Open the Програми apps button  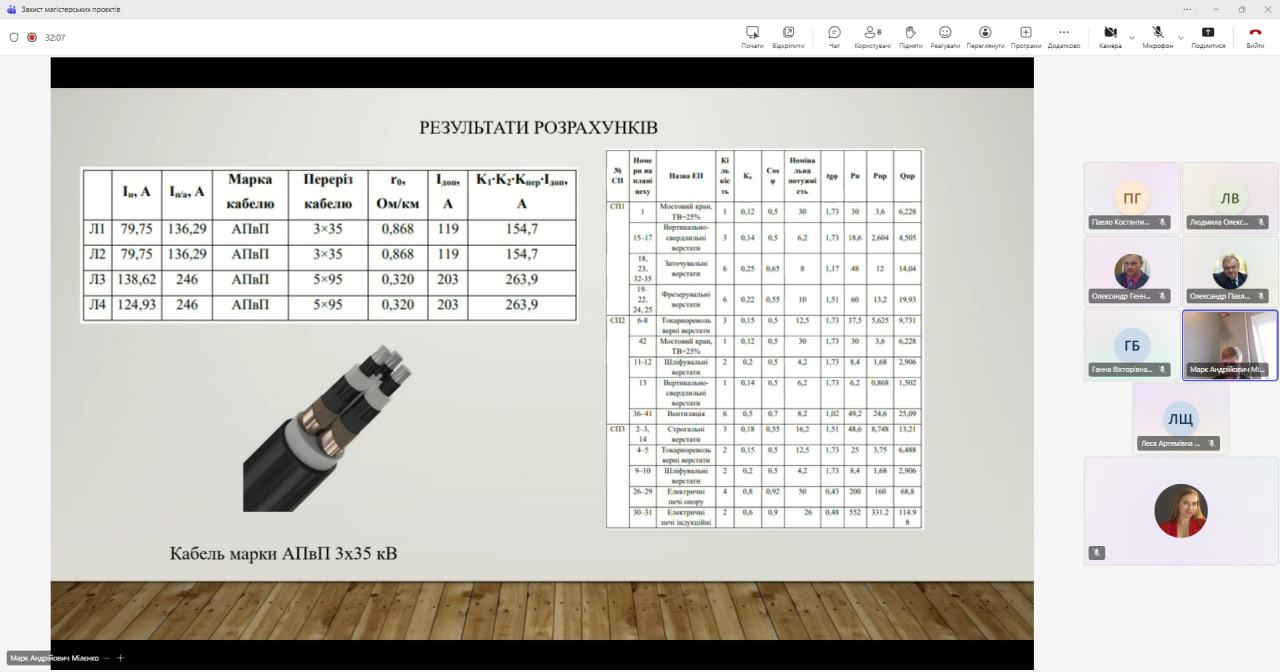pyautogui.click(x=1025, y=37)
